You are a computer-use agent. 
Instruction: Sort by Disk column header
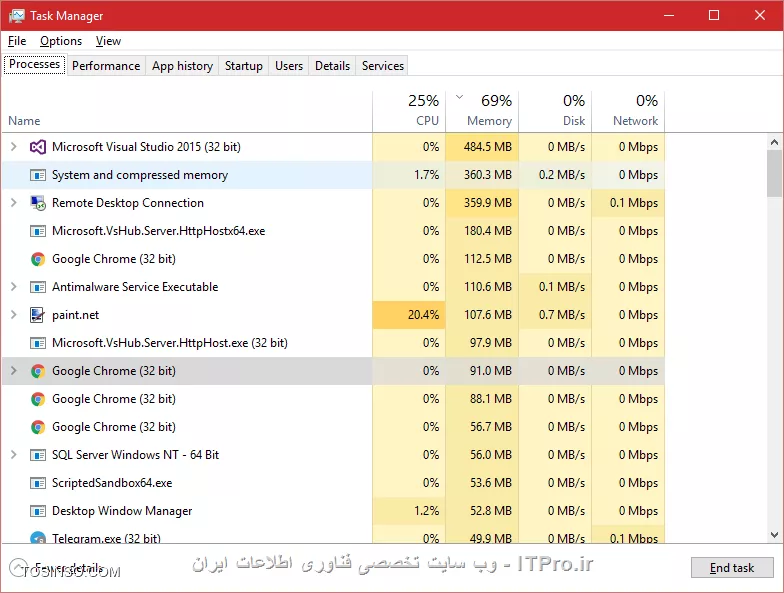coord(555,112)
